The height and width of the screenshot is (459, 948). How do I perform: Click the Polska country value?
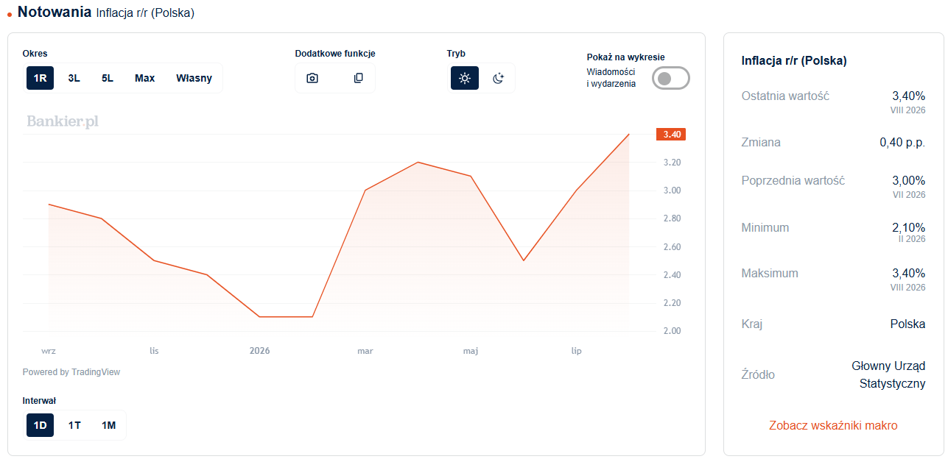click(907, 324)
